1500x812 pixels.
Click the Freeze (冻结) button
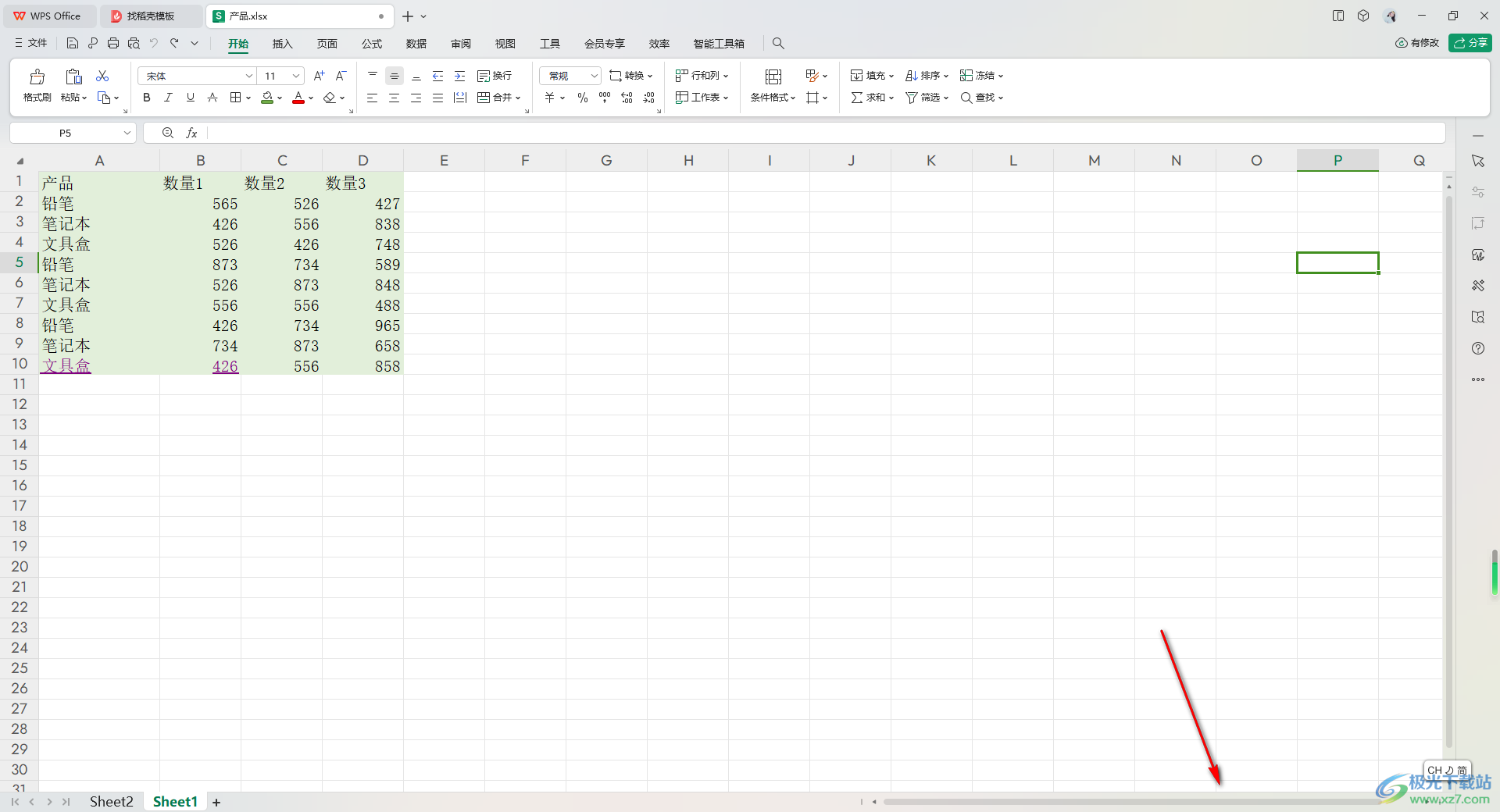tap(981, 76)
